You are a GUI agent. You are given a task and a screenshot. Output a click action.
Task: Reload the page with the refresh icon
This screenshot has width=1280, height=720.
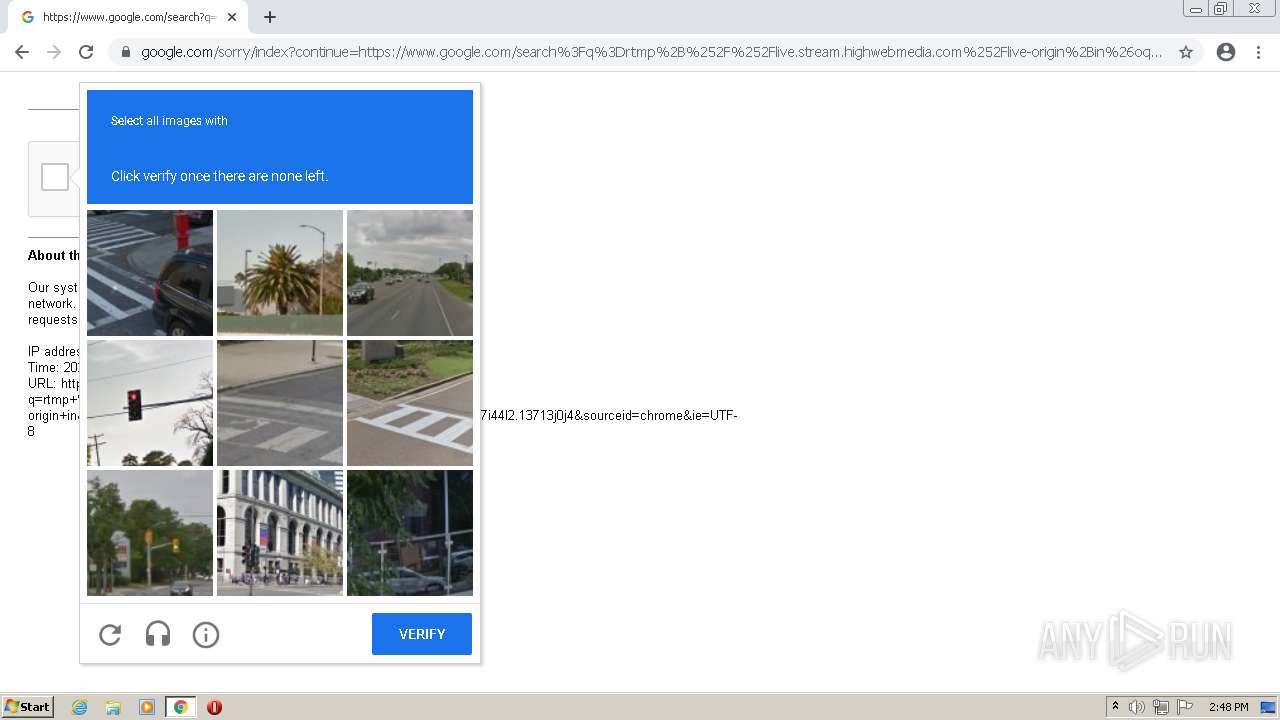tap(86, 52)
